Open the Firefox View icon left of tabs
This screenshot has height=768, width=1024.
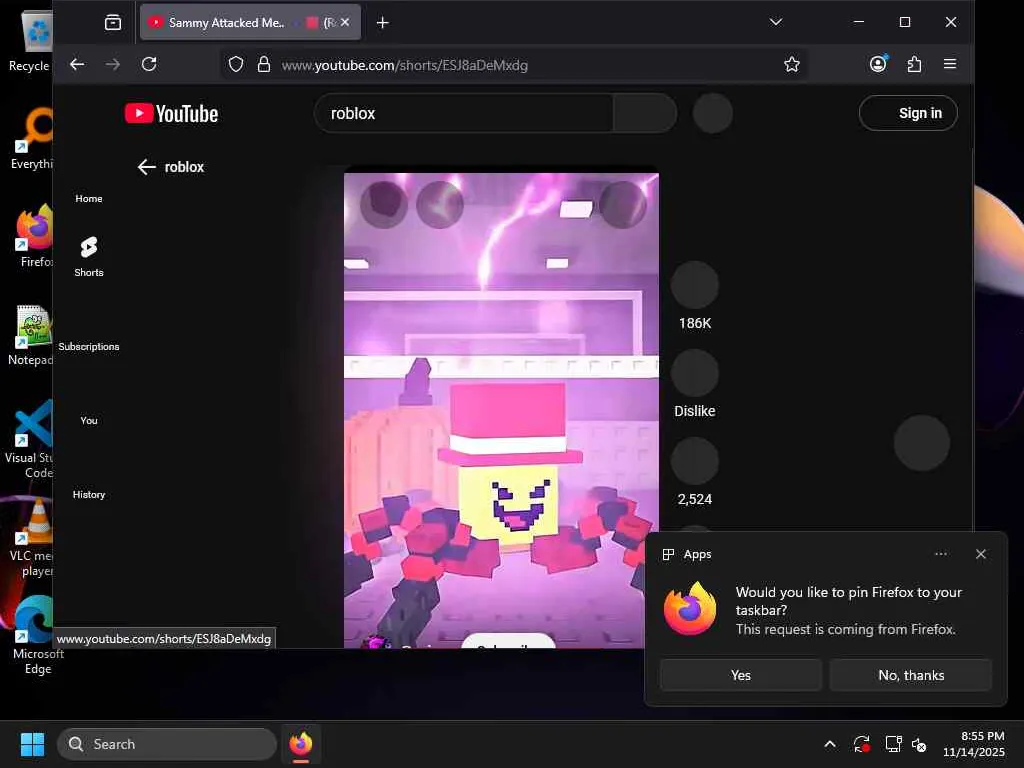pyautogui.click(x=113, y=23)
